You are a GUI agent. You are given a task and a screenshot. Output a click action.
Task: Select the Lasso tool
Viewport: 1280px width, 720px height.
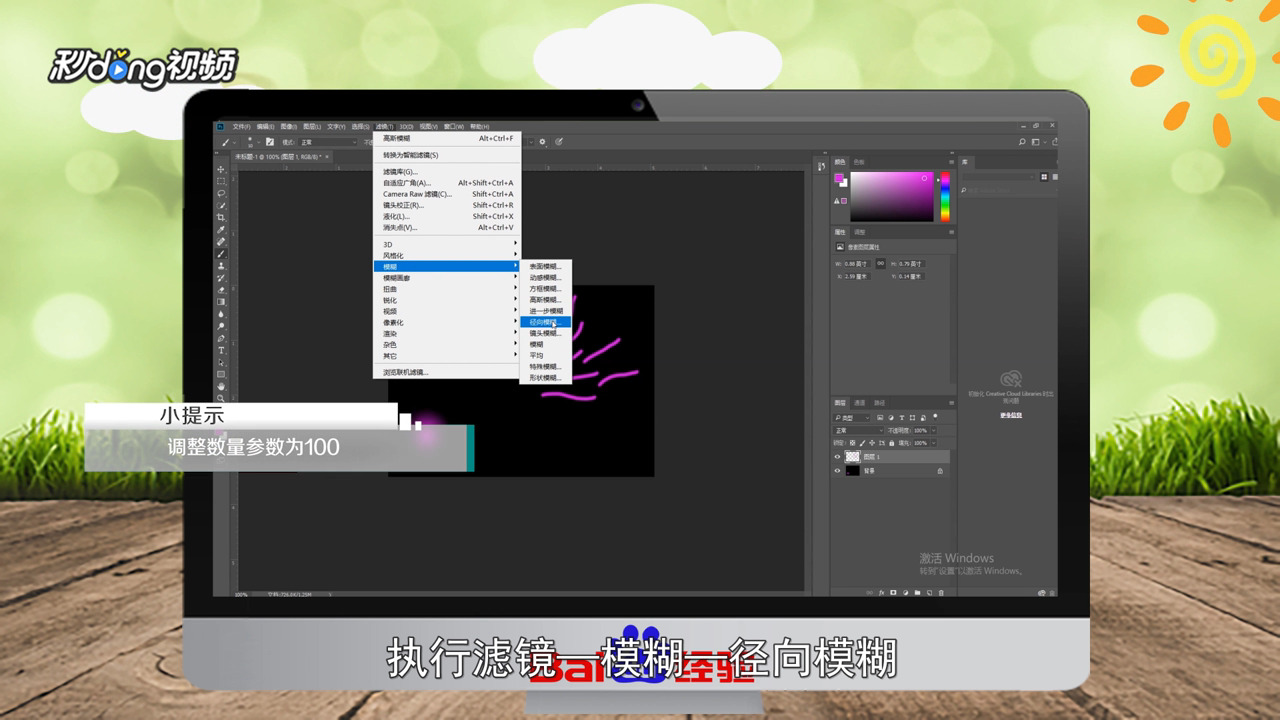click(x=221, y=193)
